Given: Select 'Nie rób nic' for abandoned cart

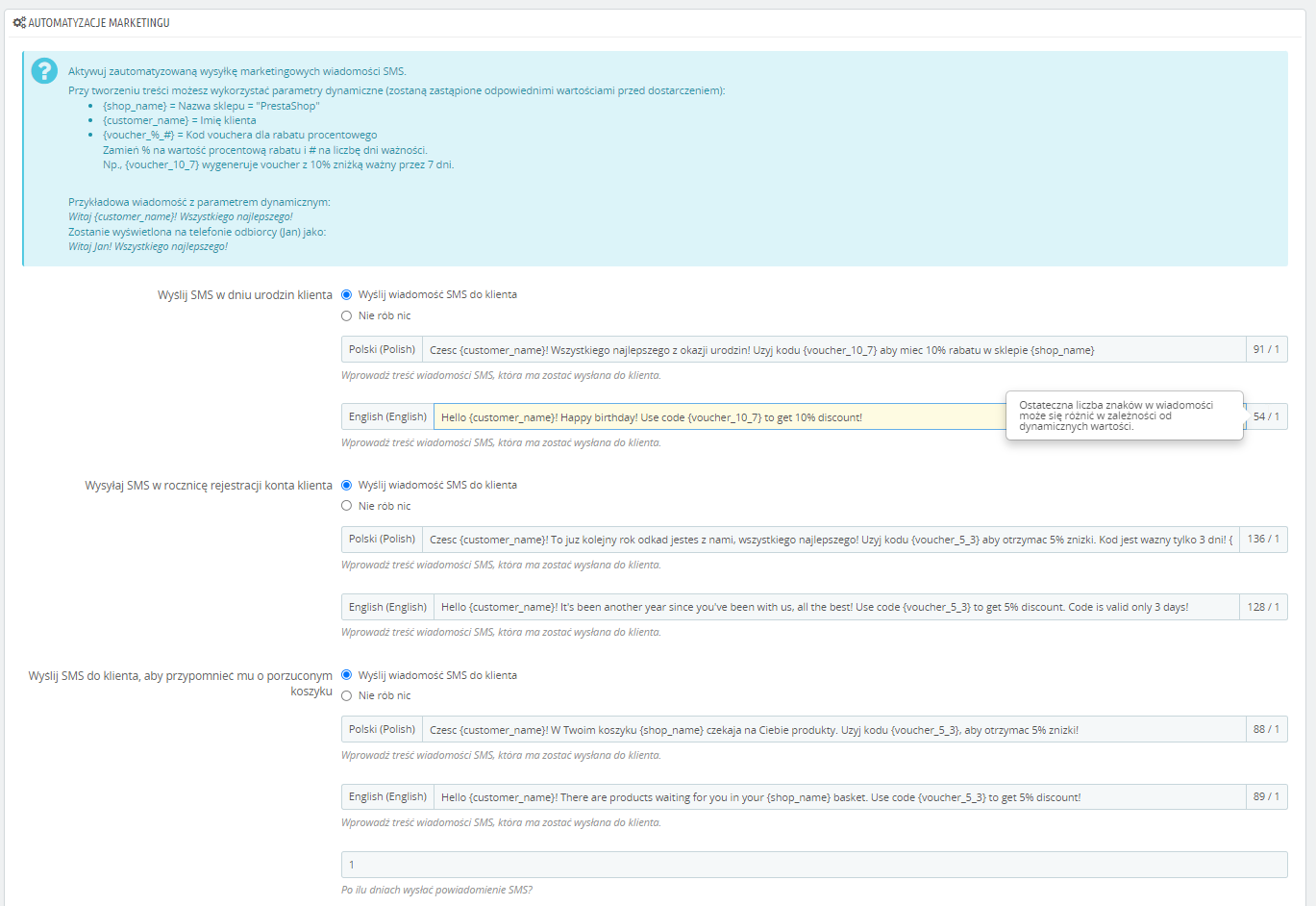Looking at the screenshot, I should point(347,695).
